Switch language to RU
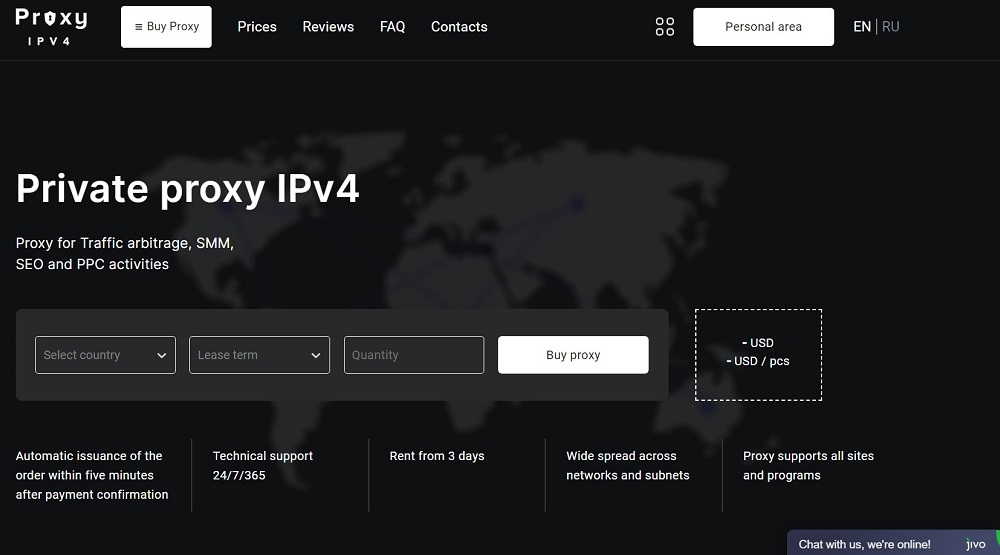The height and width of the screenshot is (555, 1000). coord(890,27)
